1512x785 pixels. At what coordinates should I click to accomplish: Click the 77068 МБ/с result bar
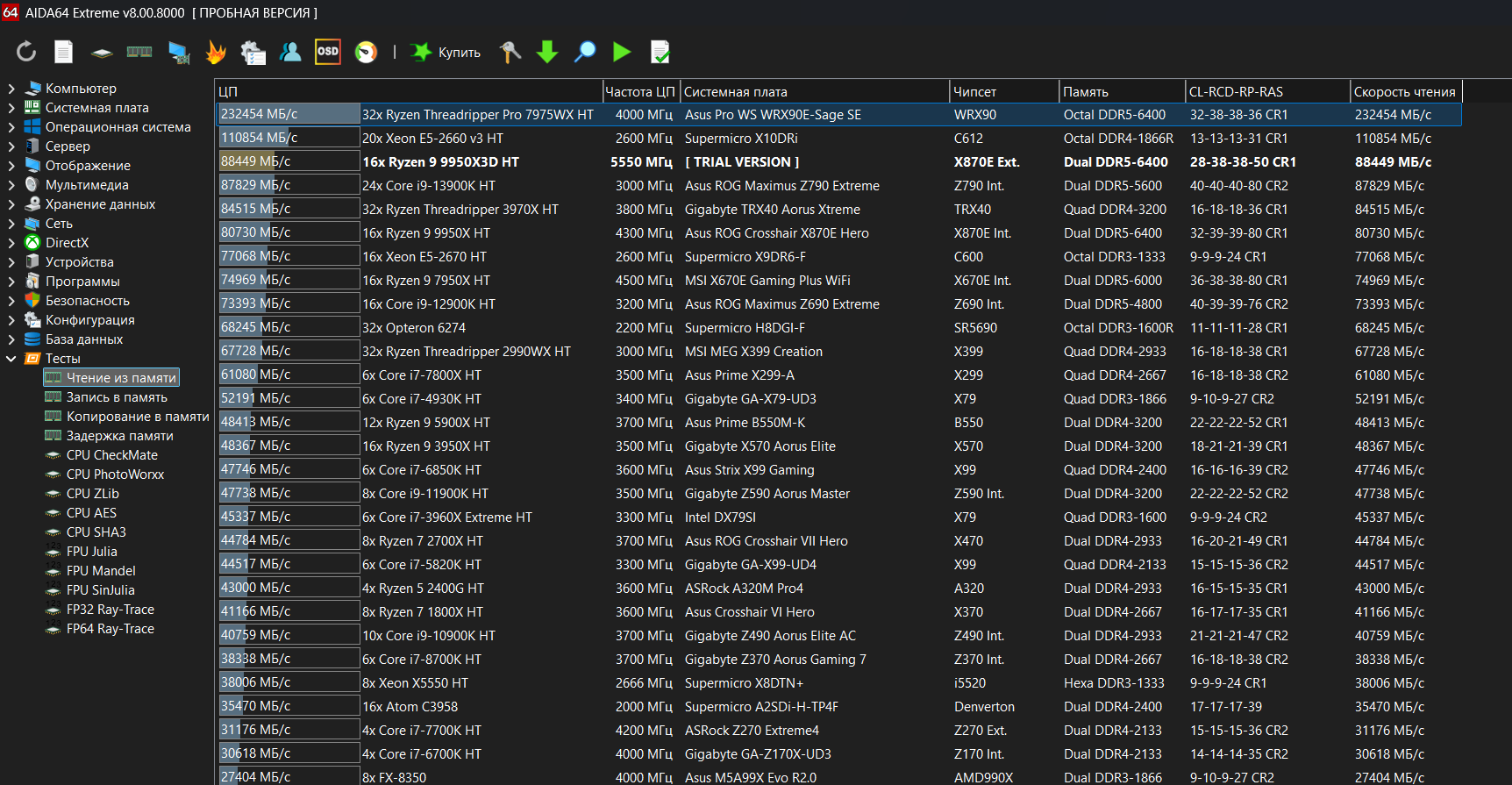tap(288, 256)
